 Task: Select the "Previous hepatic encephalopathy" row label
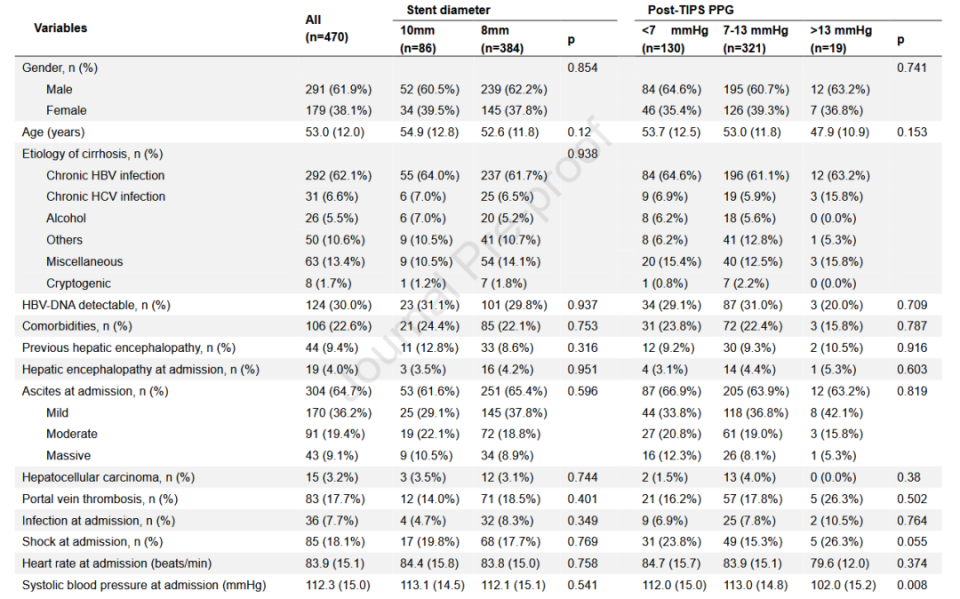128,348
